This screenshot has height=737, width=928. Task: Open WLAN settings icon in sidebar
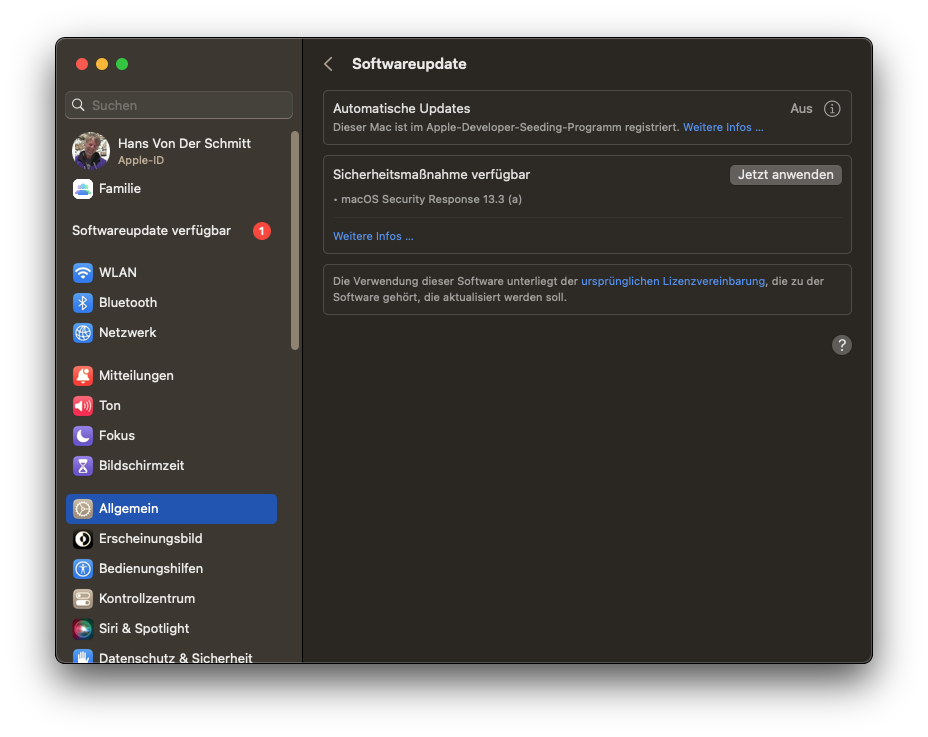pyautogui.click(x=83, y=273)
